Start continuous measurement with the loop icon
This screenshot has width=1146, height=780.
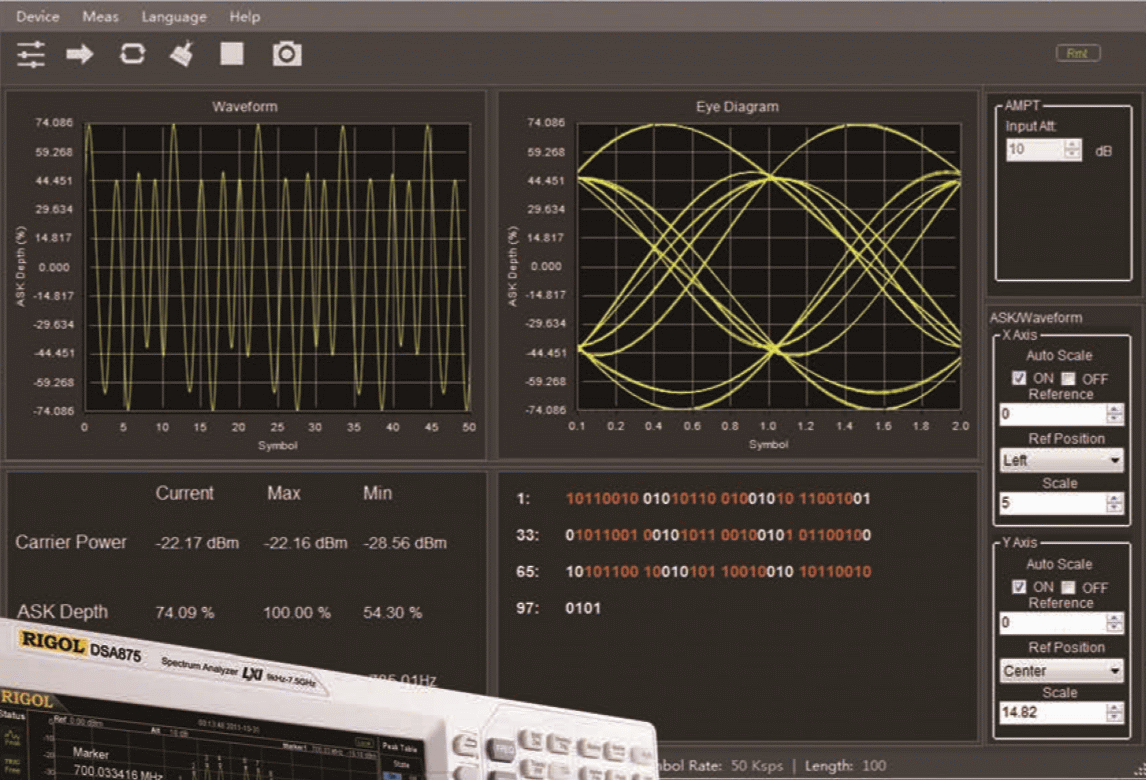click(x=132, y=54)
